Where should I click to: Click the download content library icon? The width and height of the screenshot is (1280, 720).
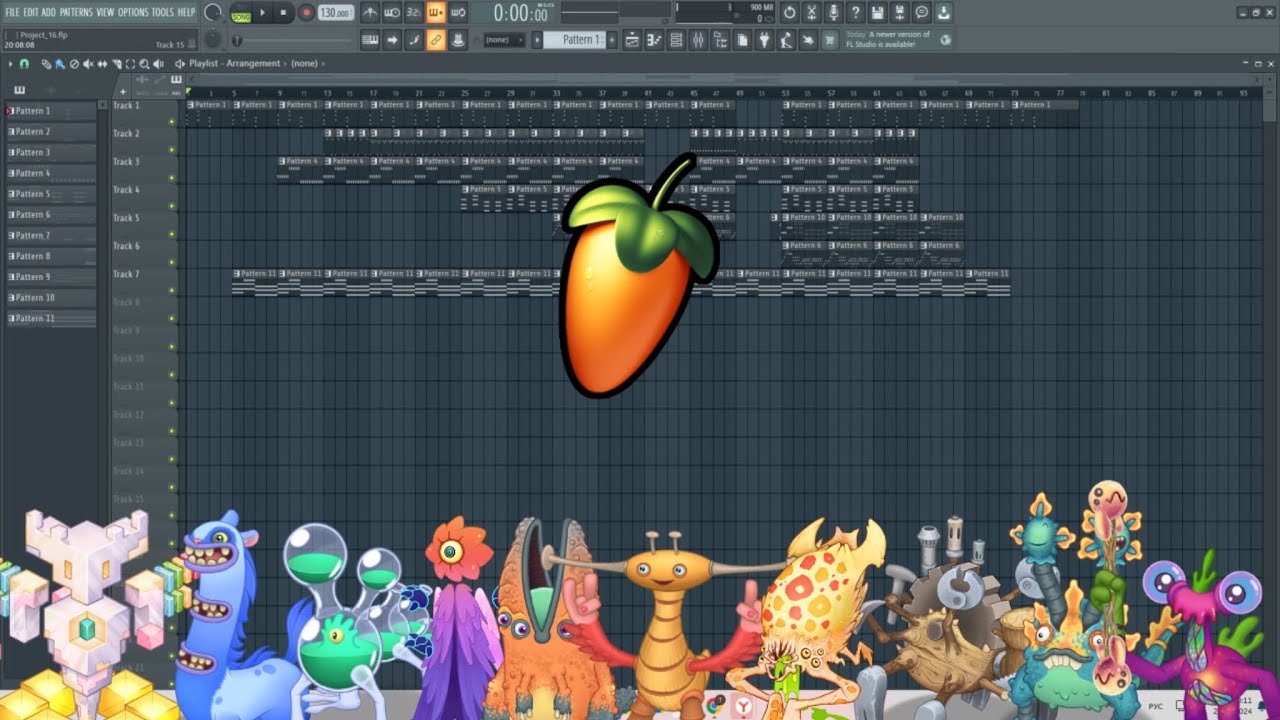(944, 12)
